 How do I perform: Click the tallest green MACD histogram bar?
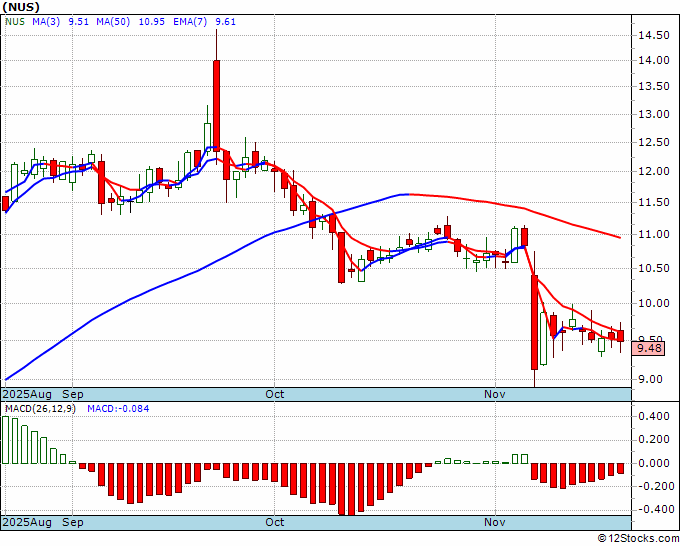tap(6, 440)
